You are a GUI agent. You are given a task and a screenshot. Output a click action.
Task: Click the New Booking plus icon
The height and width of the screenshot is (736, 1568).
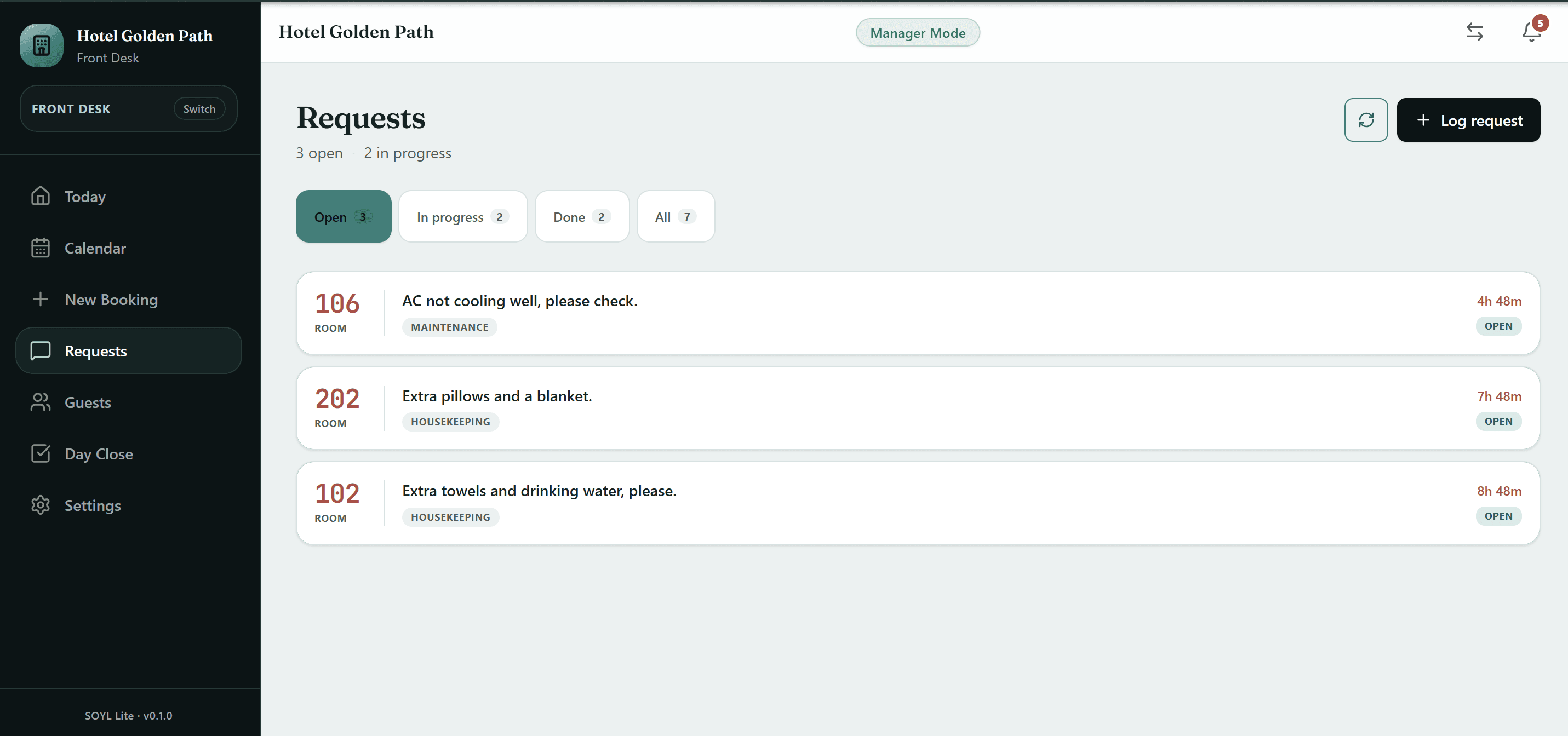click(x=40, y=299)
